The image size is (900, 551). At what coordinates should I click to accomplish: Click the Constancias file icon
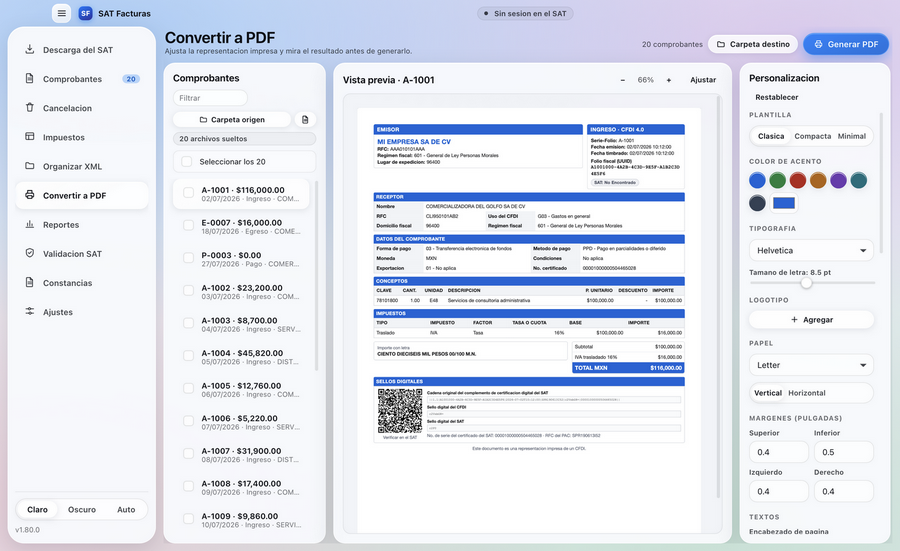click(29, 282)
